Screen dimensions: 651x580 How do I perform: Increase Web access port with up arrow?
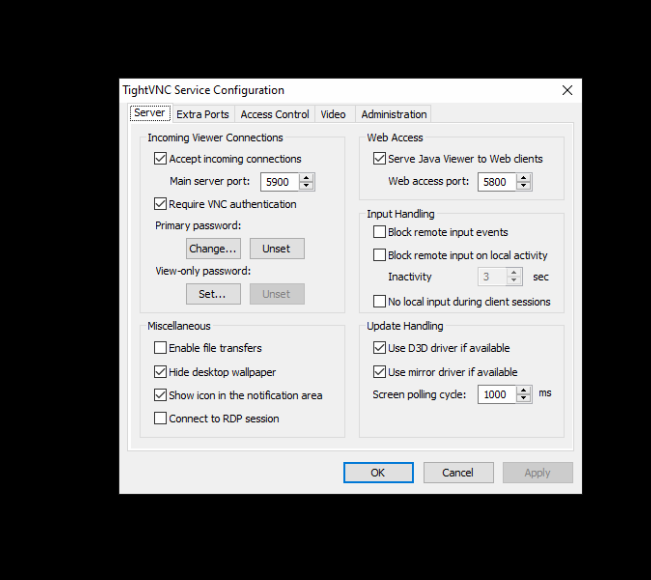click(x=524, y=178)
